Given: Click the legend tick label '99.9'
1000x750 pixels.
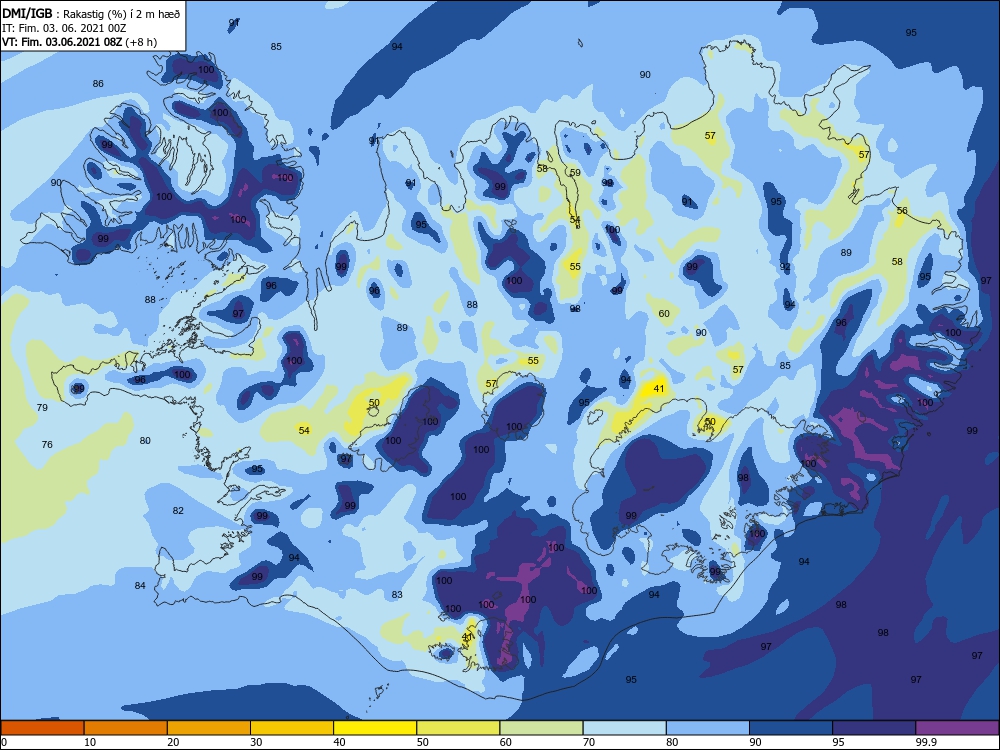Looking at the screenshot, I should [926, 742].
